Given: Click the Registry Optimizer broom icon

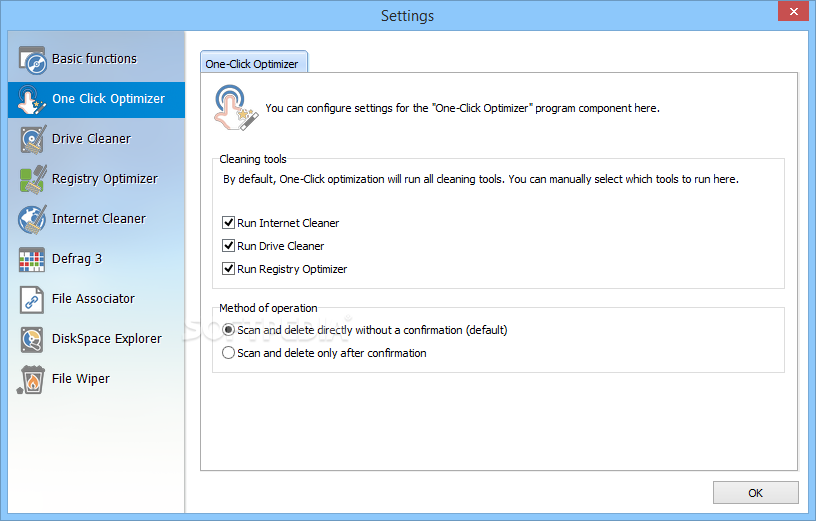Looking at the screenshot, I should pos(33,180).
